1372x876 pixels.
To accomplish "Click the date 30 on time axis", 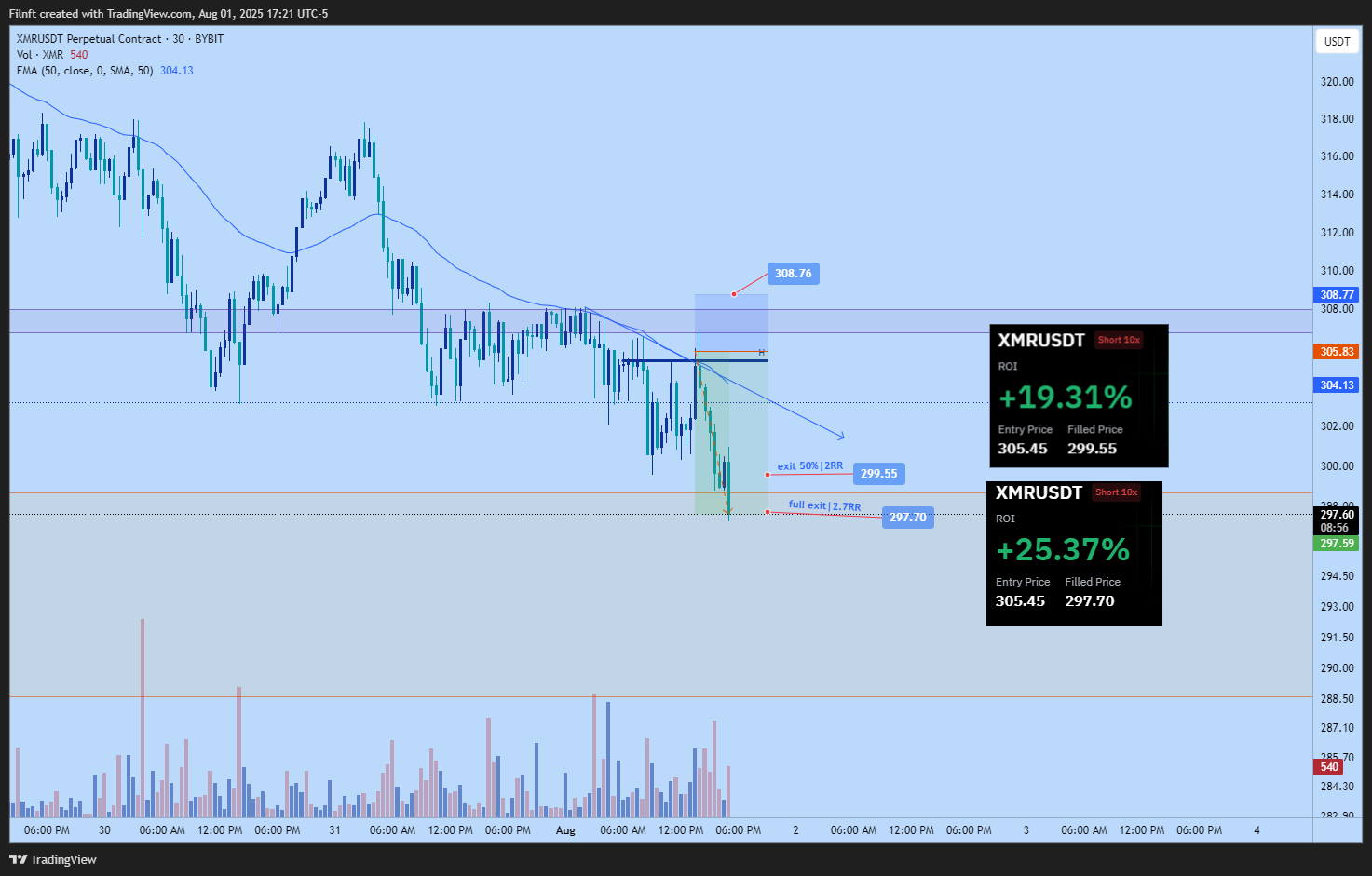I will coord(104,830).
